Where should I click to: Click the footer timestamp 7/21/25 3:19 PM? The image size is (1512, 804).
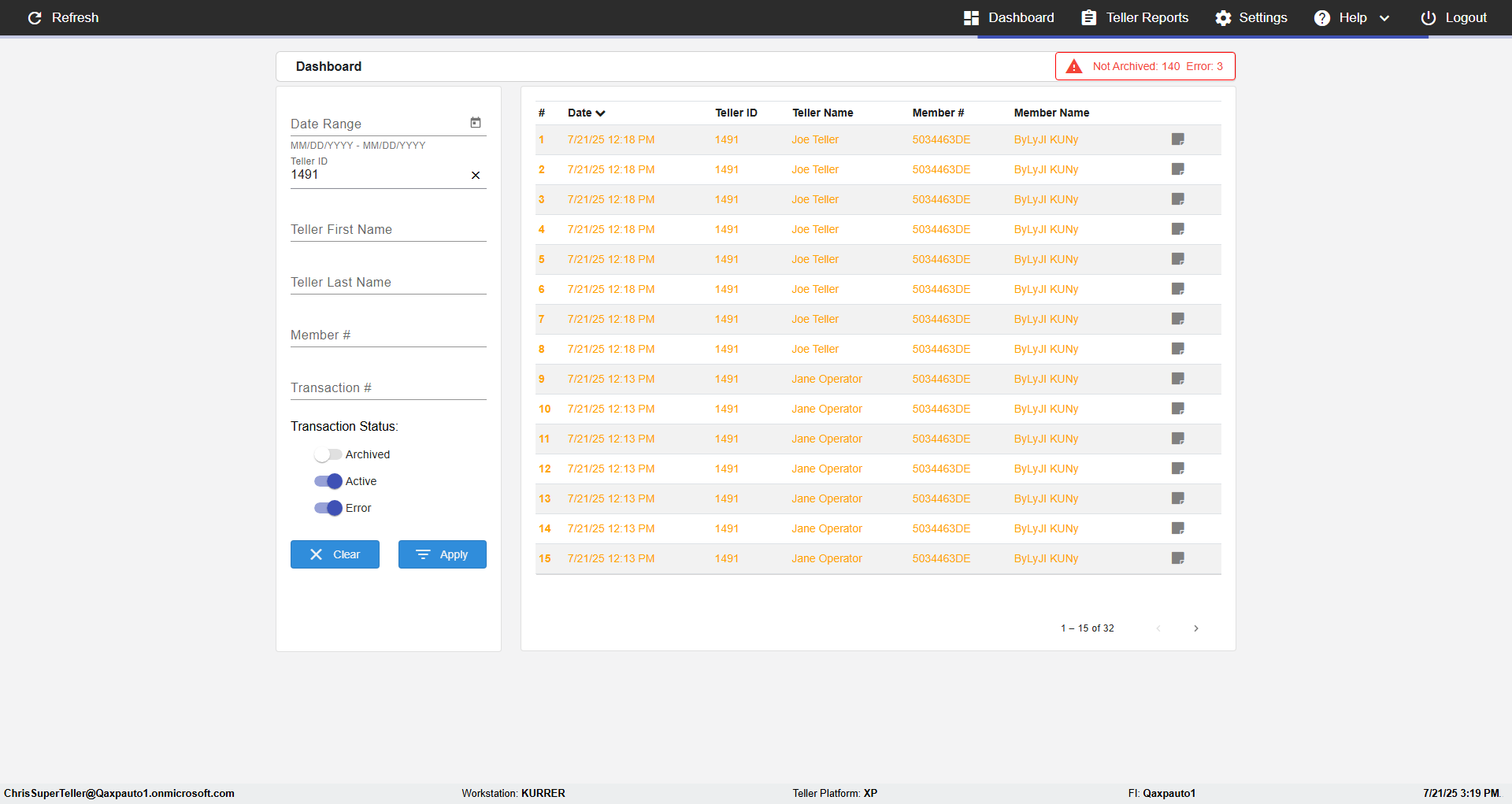tap(1461, 793)
